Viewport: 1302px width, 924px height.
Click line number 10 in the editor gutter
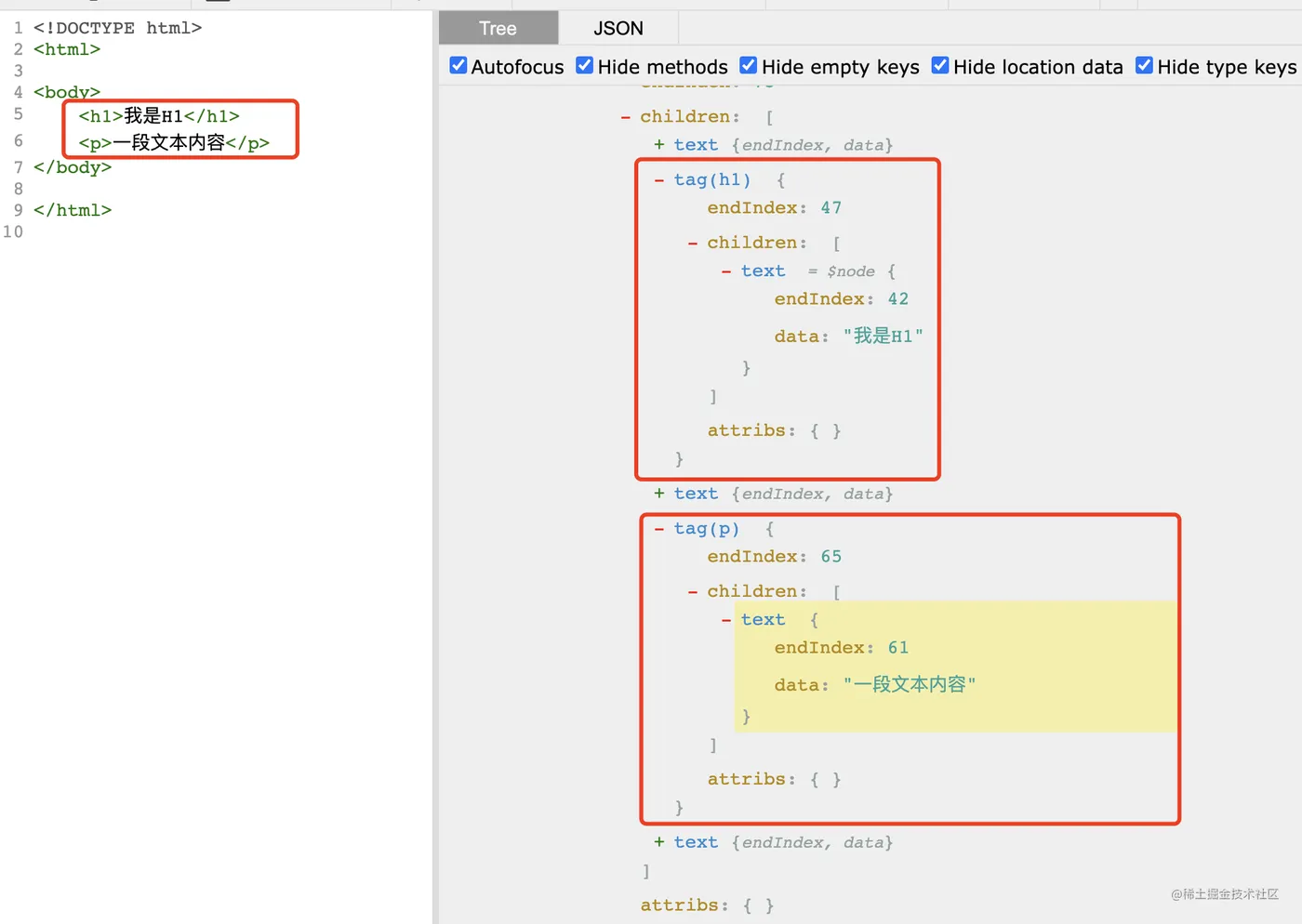[x=13, y=231]
